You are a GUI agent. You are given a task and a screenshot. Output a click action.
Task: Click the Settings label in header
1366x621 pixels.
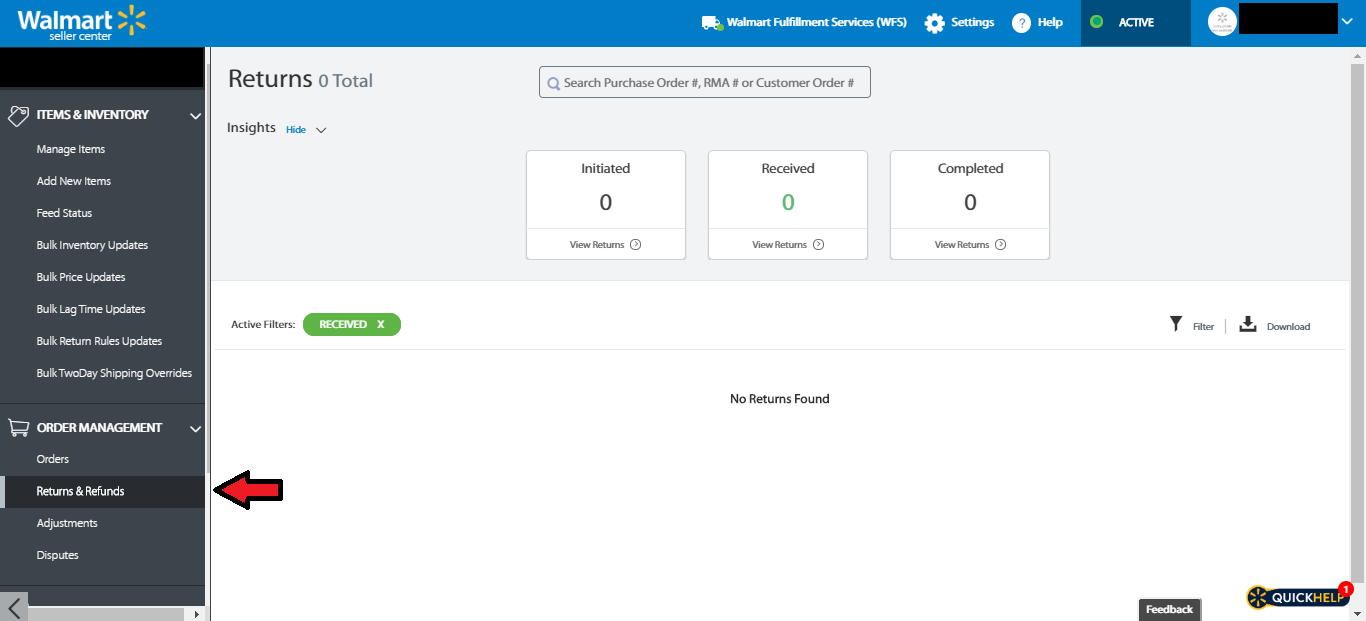[972, 22]
